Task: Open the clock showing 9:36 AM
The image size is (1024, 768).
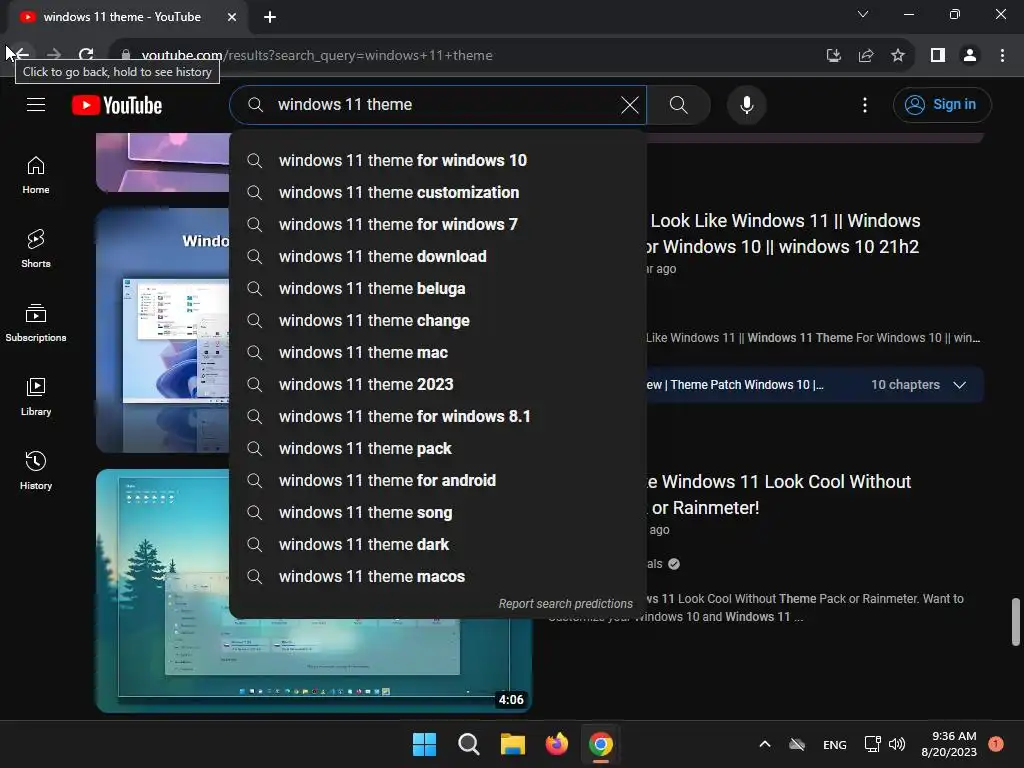Action: [x=949, y=744]
